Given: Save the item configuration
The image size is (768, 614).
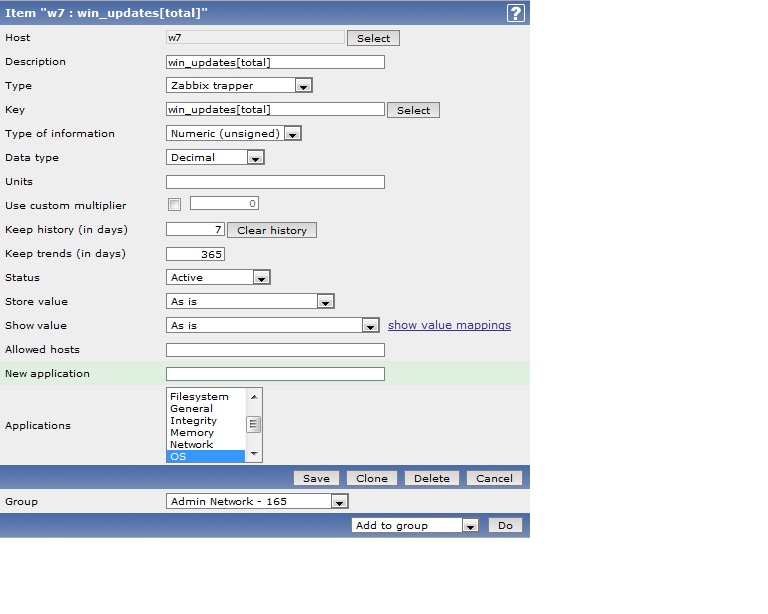Looking at the screenshot, I should tap(316, 478).
